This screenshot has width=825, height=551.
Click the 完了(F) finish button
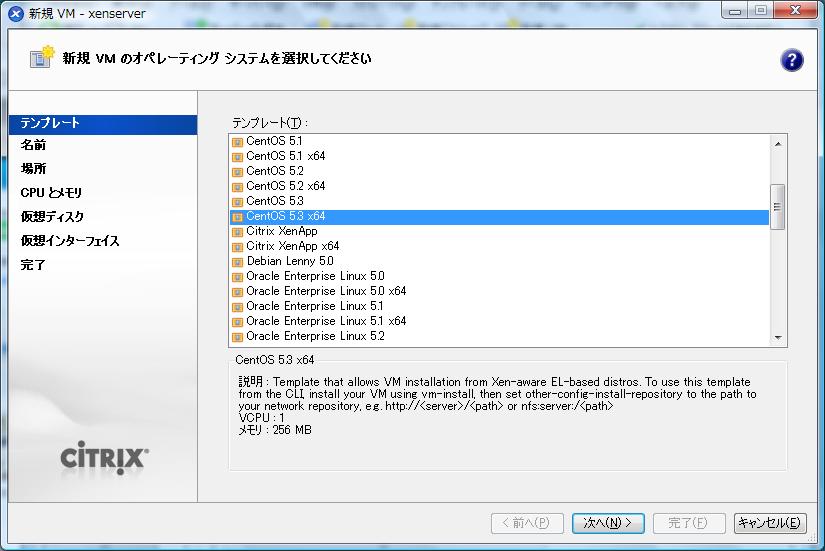coord(689,523)
